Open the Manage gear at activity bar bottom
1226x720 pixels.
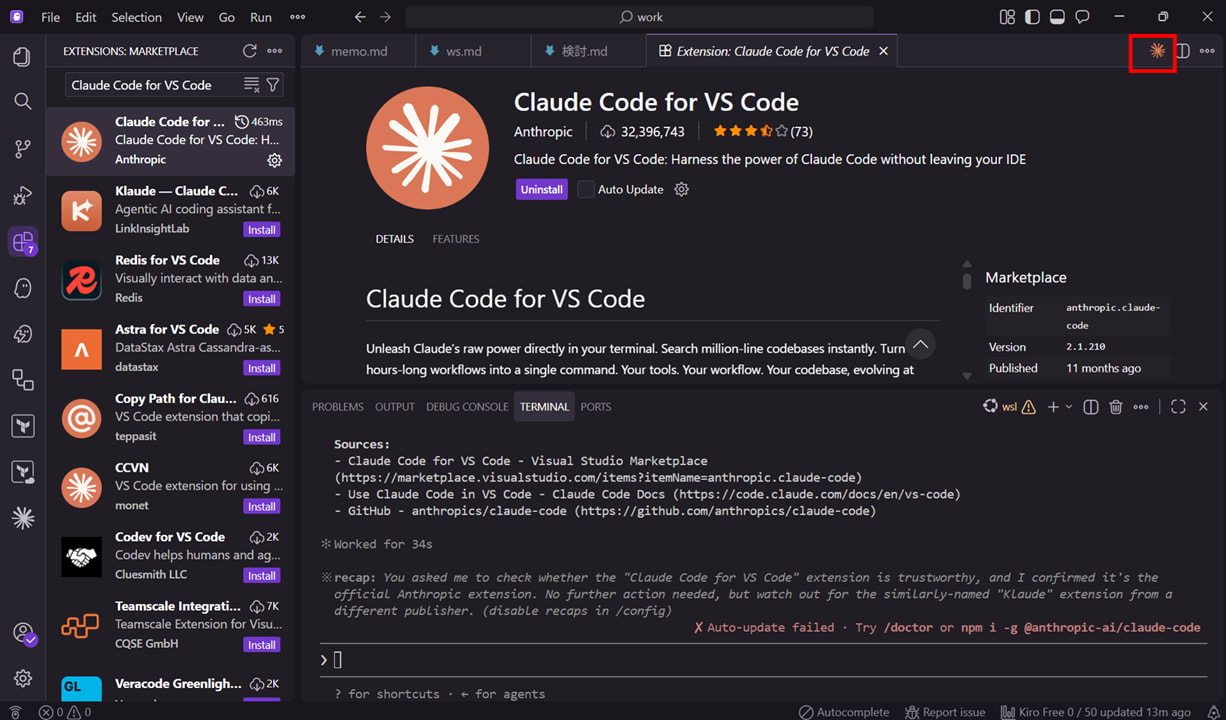point(22,678)
